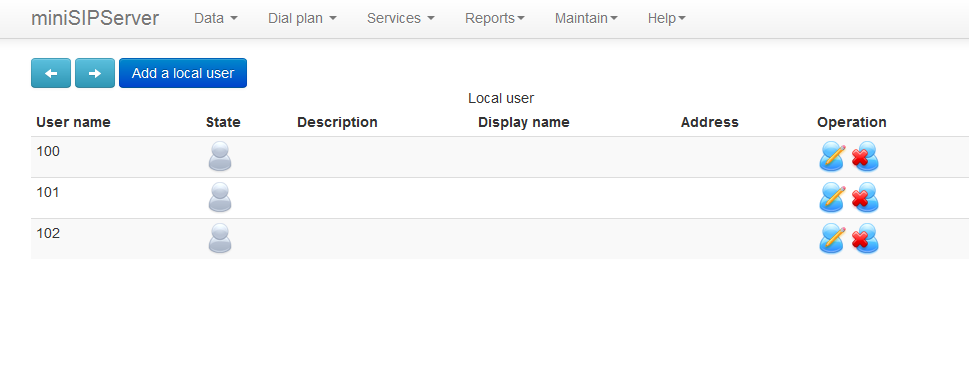Delete local user 101
This screenshot has width=969, height=377.
(x=865, y=197)
